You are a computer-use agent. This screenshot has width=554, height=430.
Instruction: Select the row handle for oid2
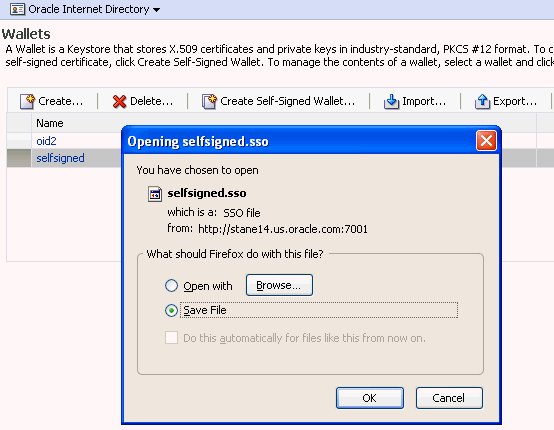tap(19, 141)
